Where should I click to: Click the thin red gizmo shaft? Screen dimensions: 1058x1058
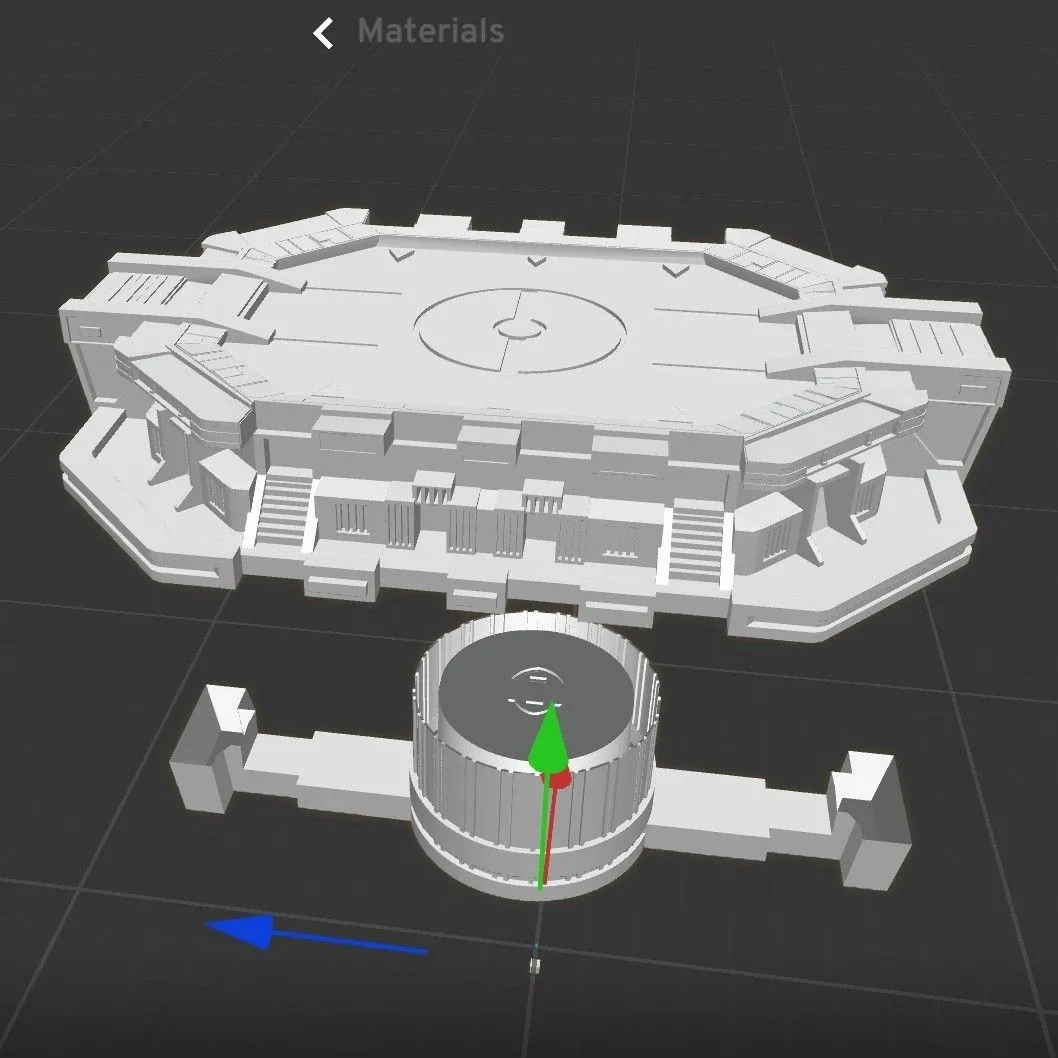click(549, 834)
